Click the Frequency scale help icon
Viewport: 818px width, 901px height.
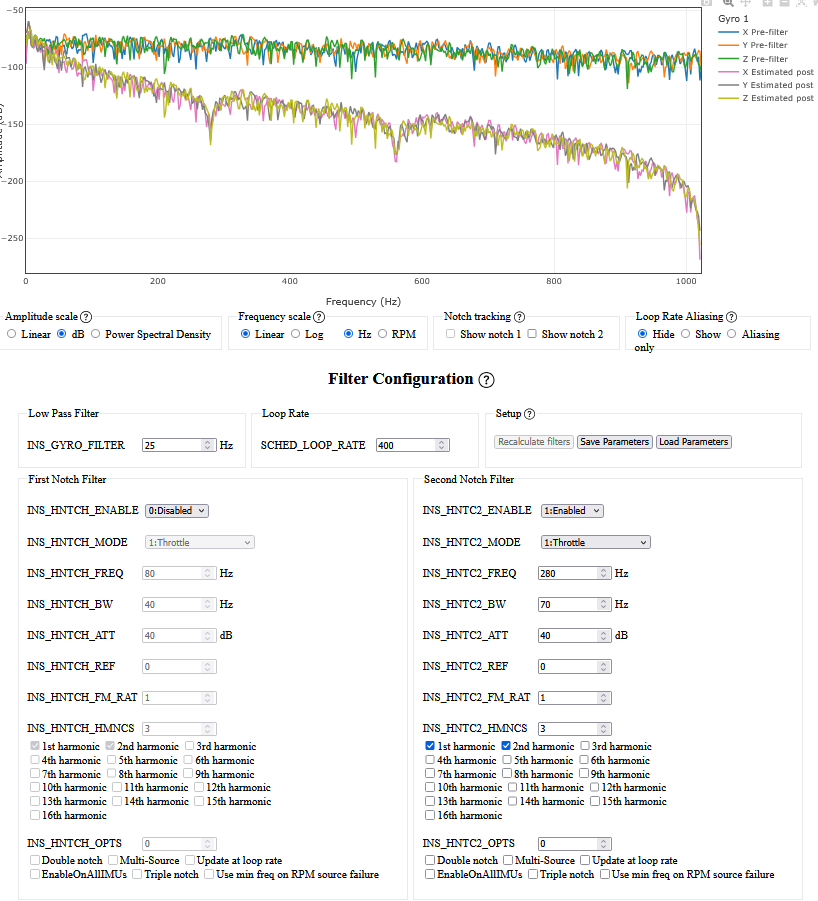(x=319, y=316)
